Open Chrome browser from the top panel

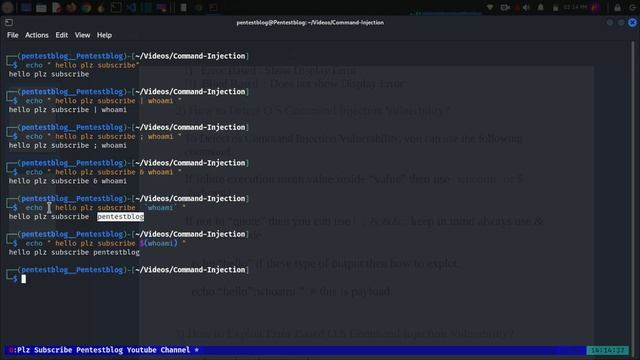click(86, 7)
